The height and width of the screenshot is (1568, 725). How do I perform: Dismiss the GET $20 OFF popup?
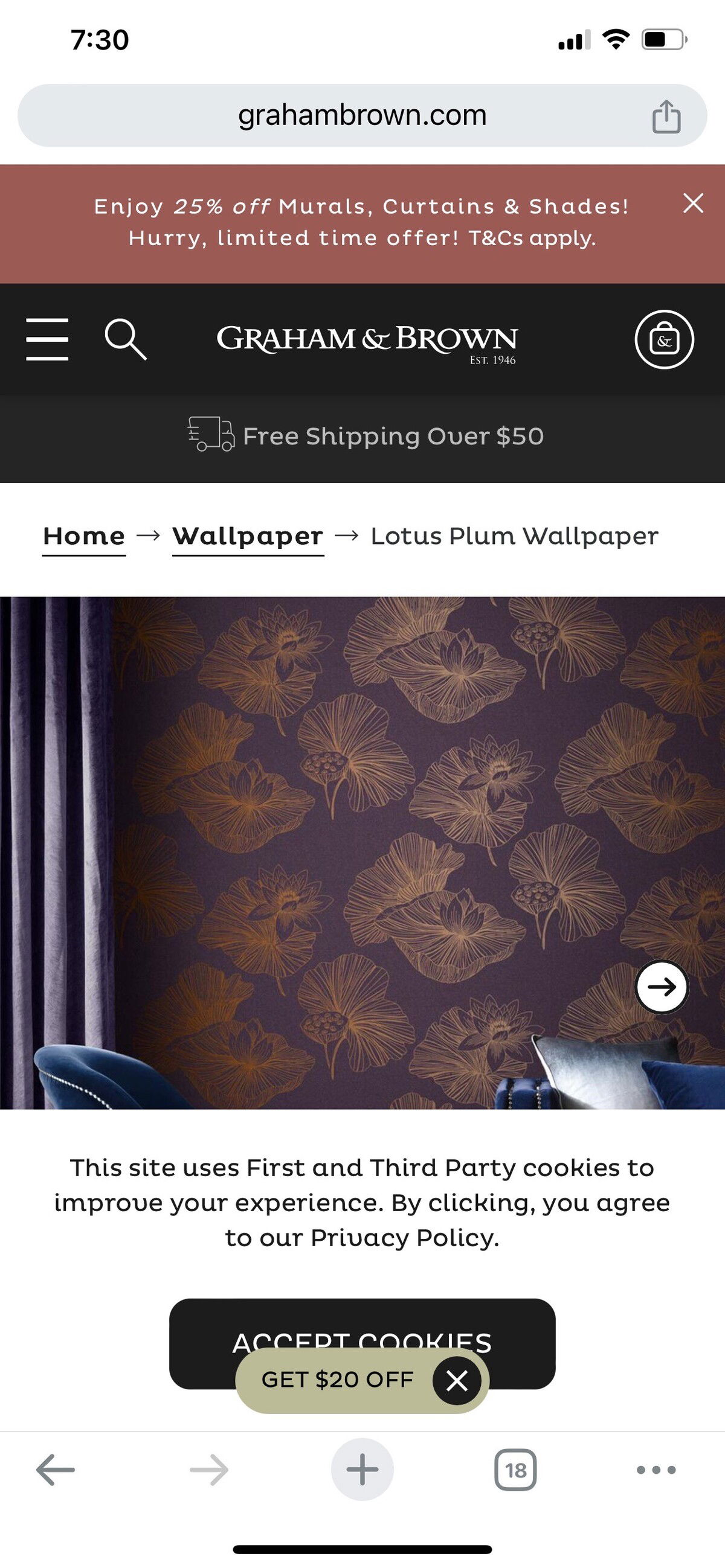(457, 1380)
